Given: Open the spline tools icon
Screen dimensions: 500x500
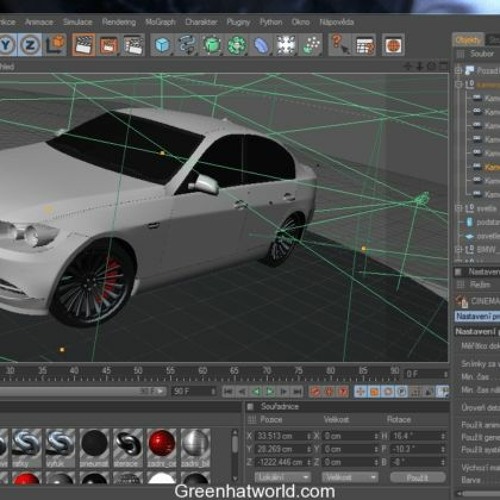Looking at the screenshot, I should coord(187,45).
